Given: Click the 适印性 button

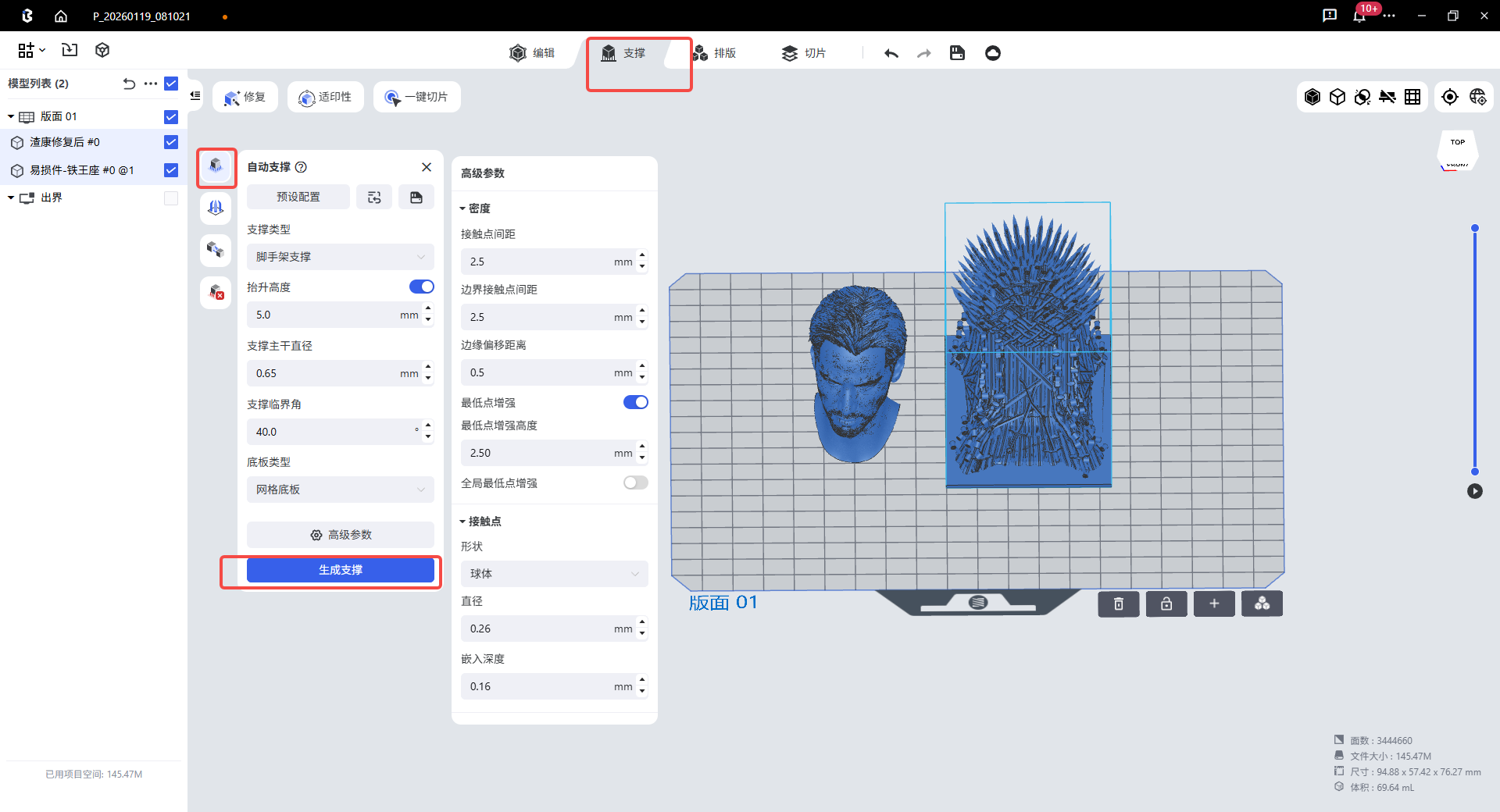Looking at the screenshot, I should point(326,97).
